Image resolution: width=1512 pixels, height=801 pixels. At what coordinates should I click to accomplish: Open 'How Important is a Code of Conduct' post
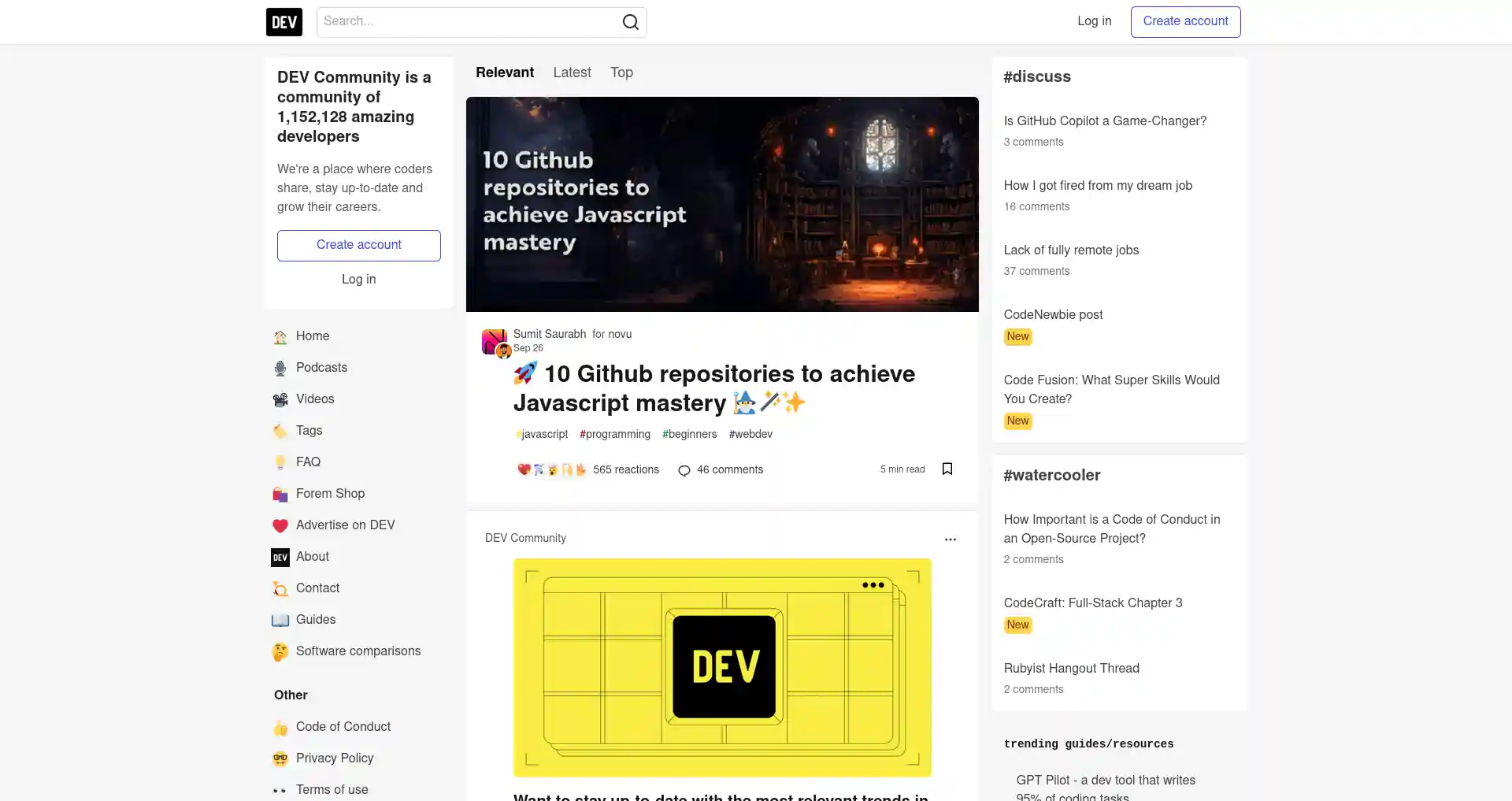pos(1111,529)
